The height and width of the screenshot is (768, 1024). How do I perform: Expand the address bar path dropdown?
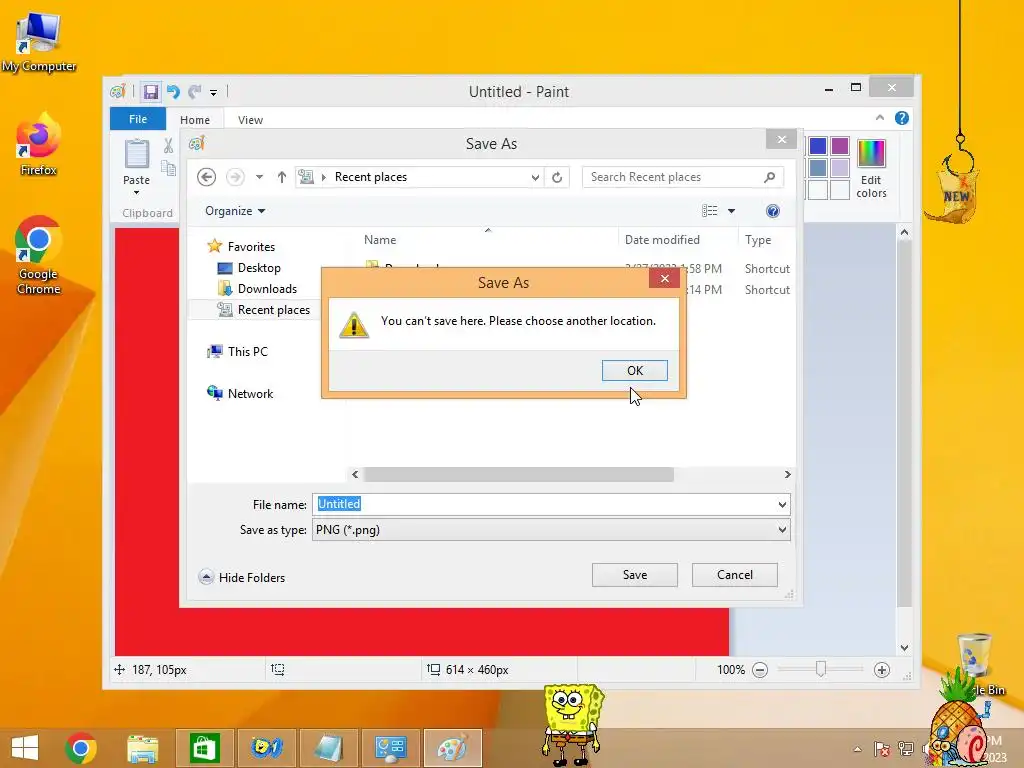(x=535, y=177)
